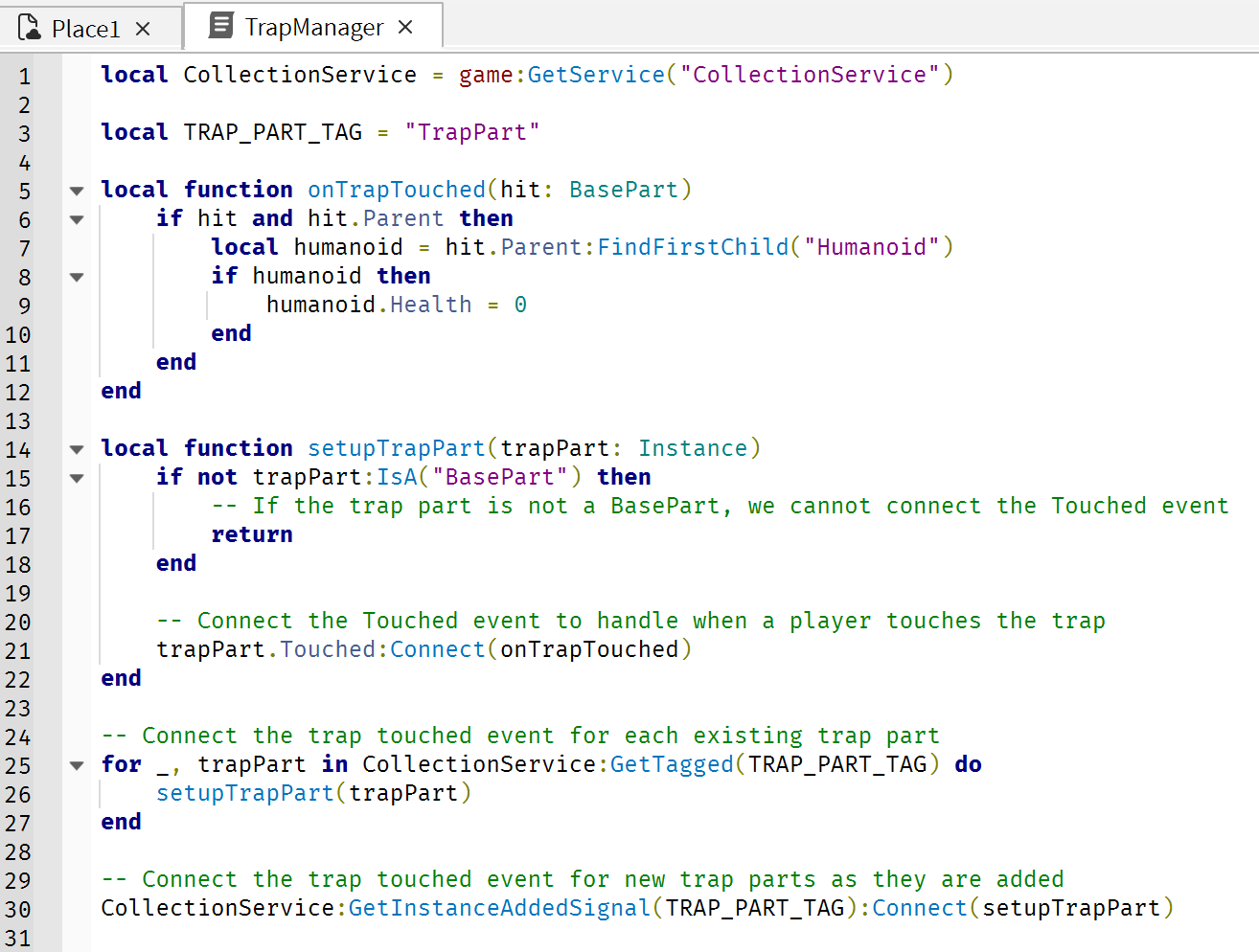Click the return keyword on line 17
The height and width of the screenshot is (952, 1259).
tap(252, 534)
